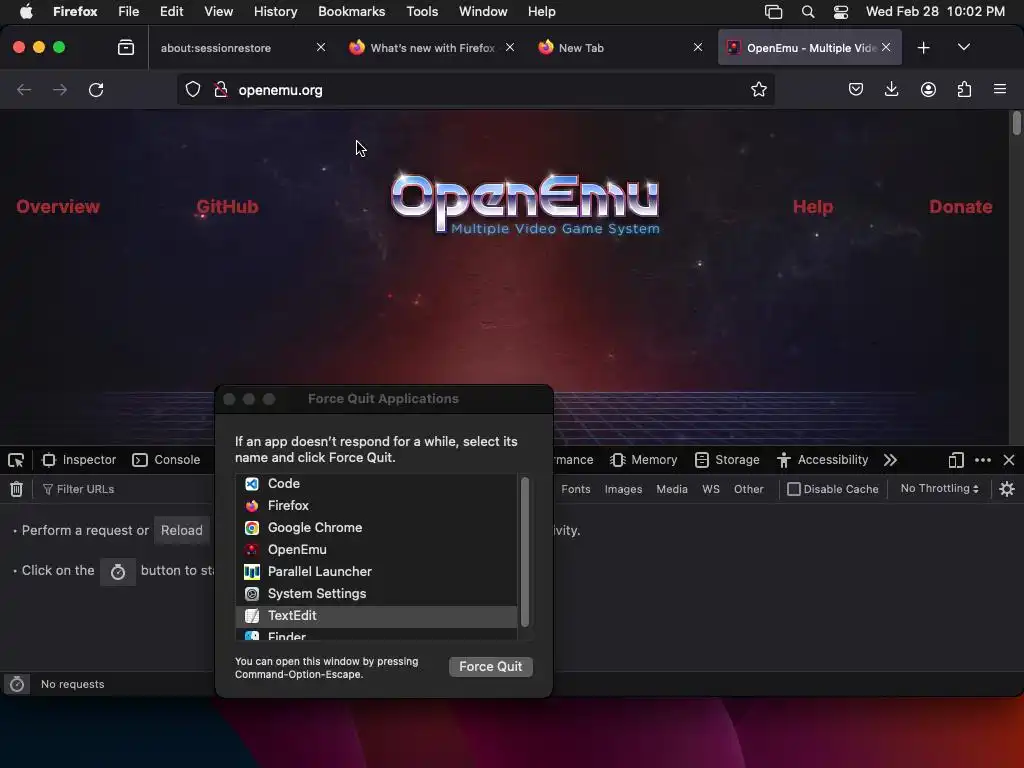Open Firefox View icon in tab bar

126,47
